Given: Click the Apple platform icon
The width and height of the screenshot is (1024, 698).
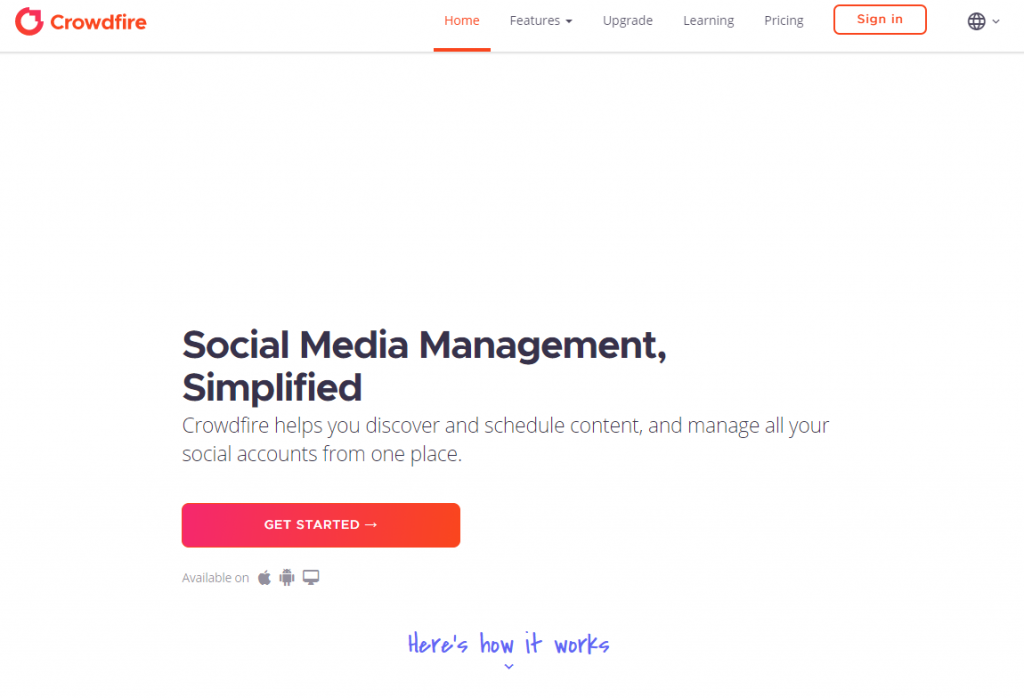Looking at the screenshot, I should coord(264,577).
